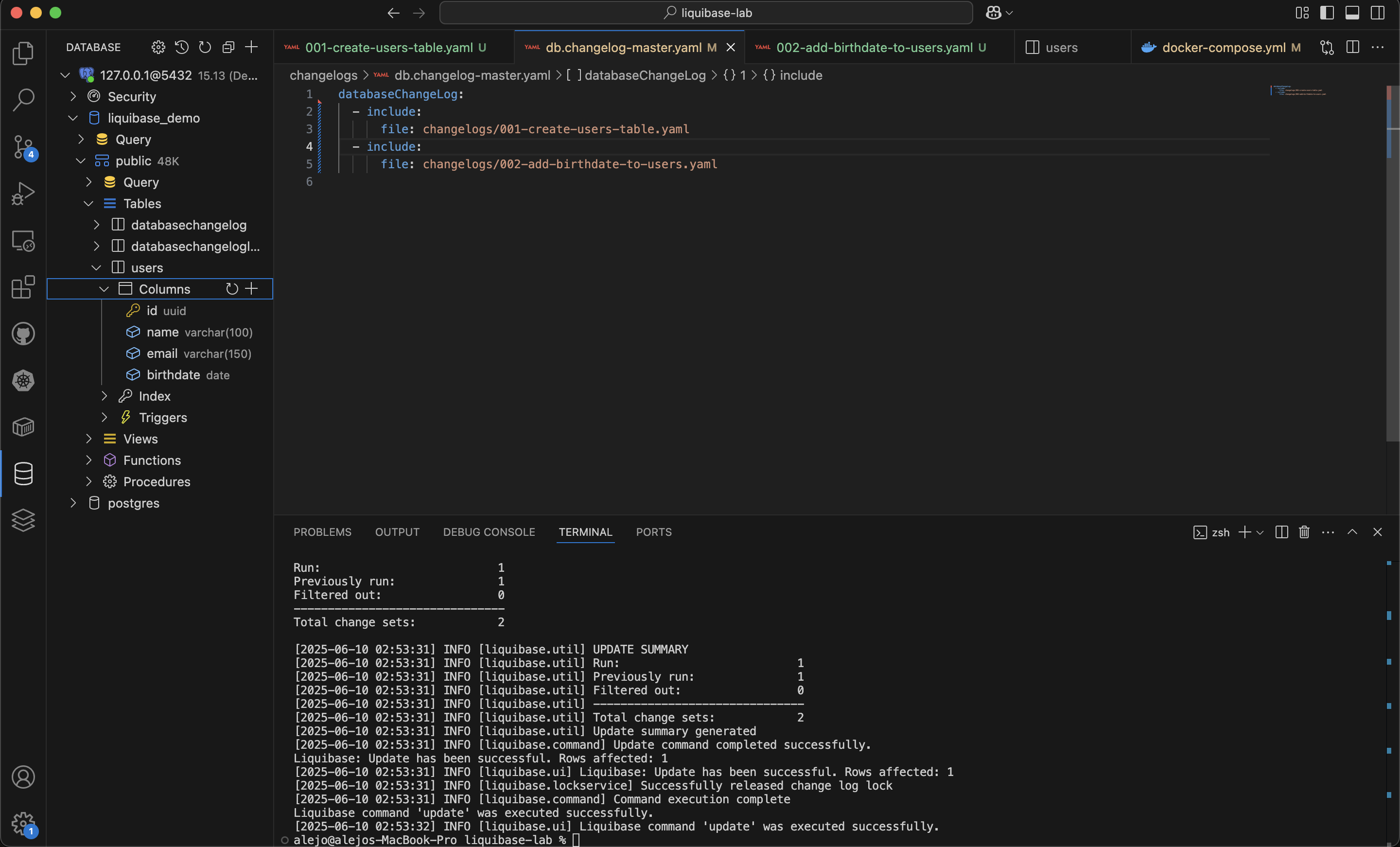This screenshot has width=1400, height=847.
Task: Open the PROBLEMS panel tab
Action: point(322,532)
